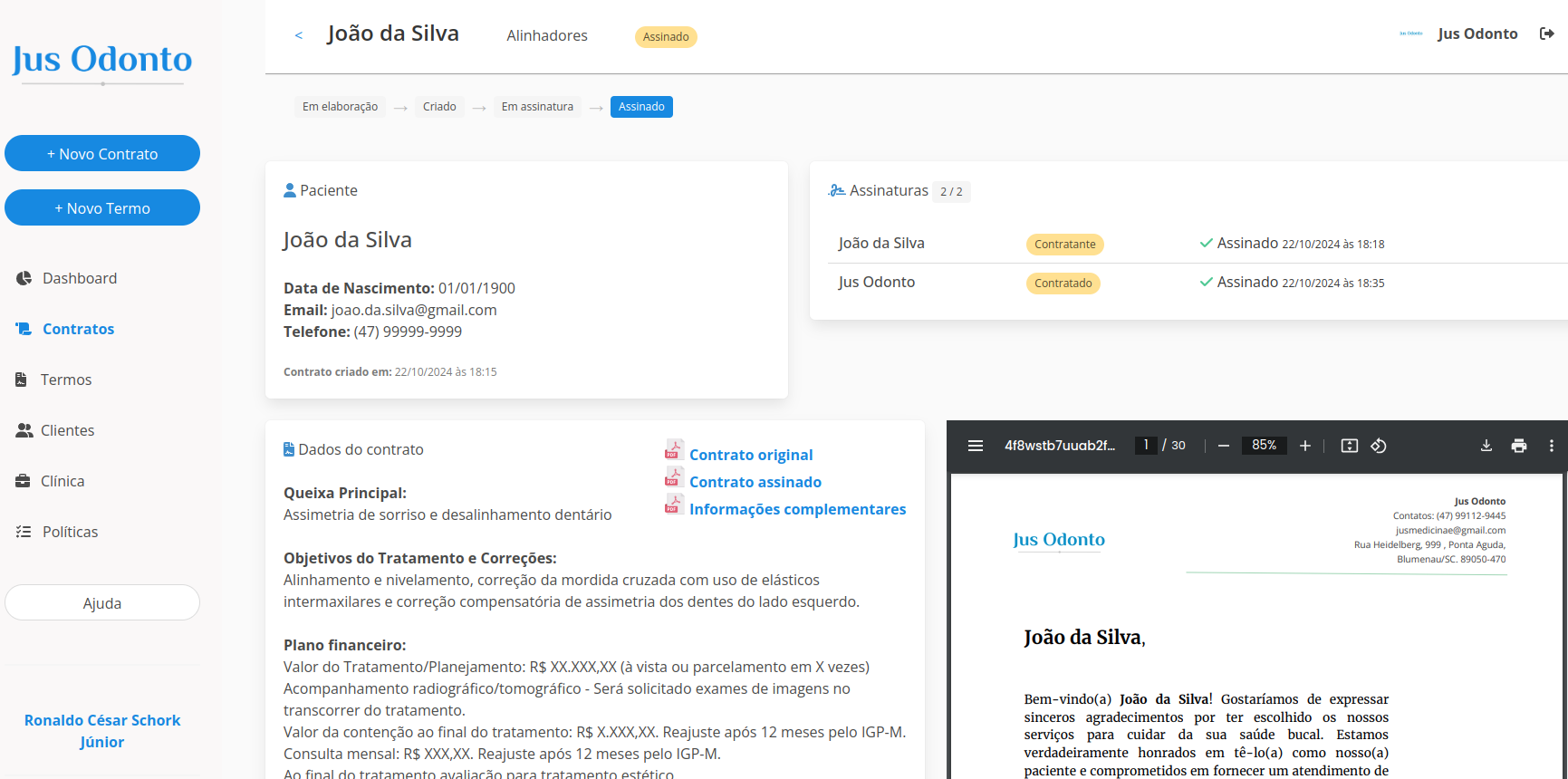This screenshot has width=1568, height=779.
Task: Click the + Novo Contrato button
Action: click(102, 154)
